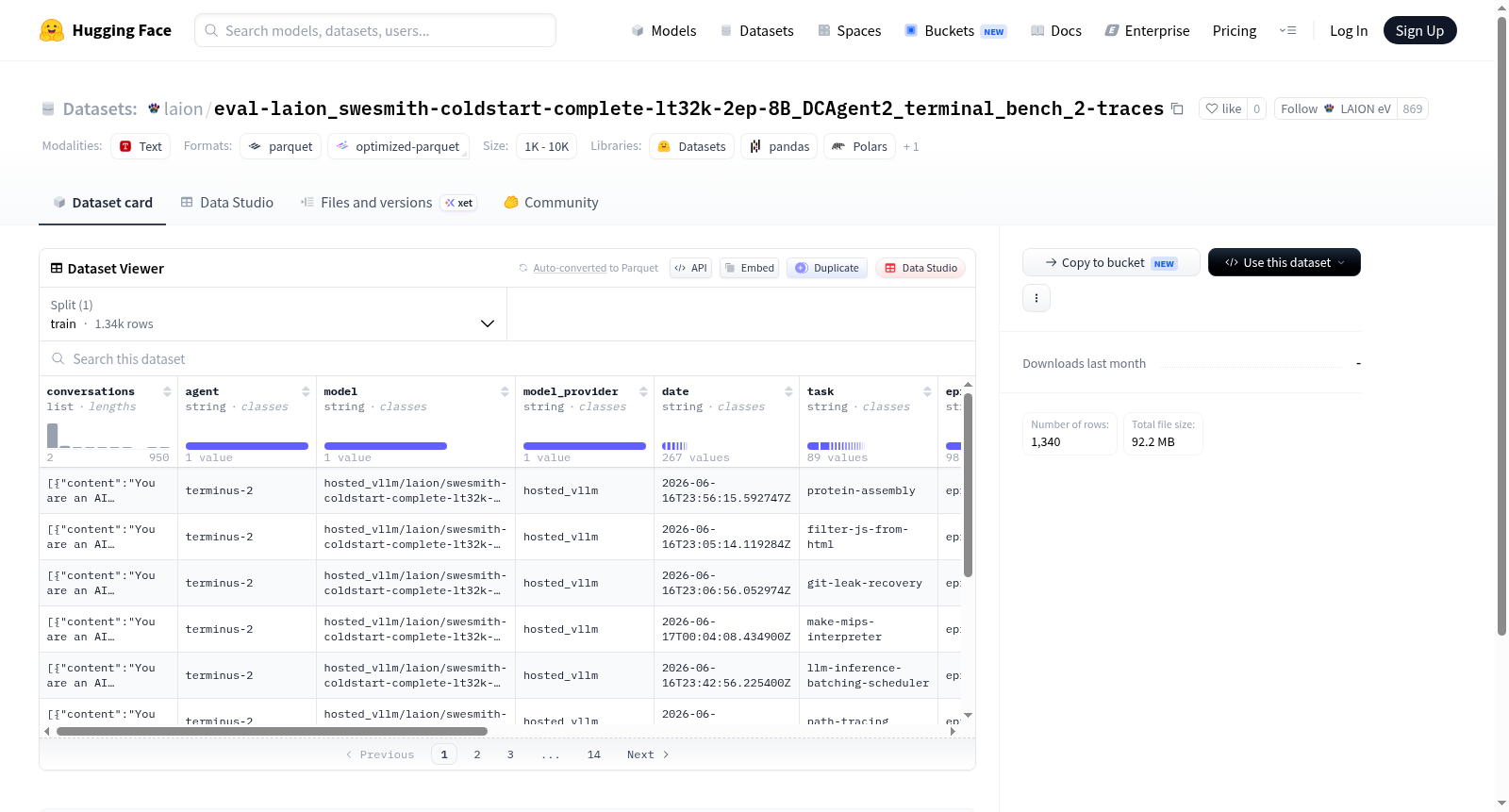Sort the model column
1509x812 pixels.
point(505,391)
